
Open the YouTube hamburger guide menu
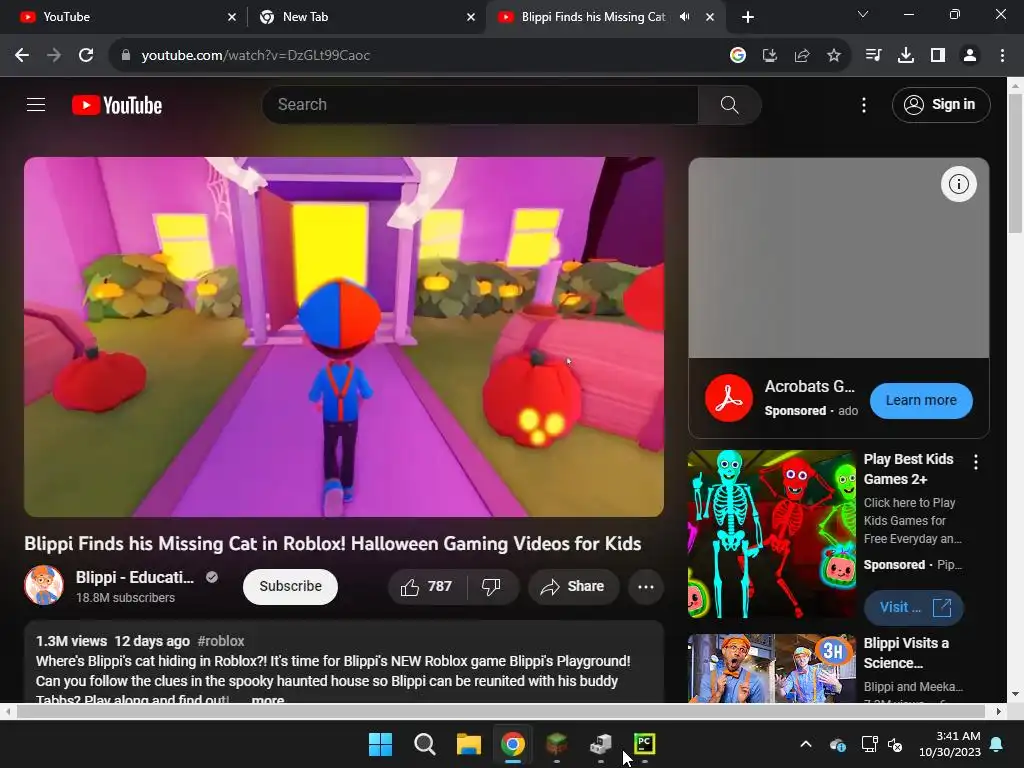tap(36, 104)
